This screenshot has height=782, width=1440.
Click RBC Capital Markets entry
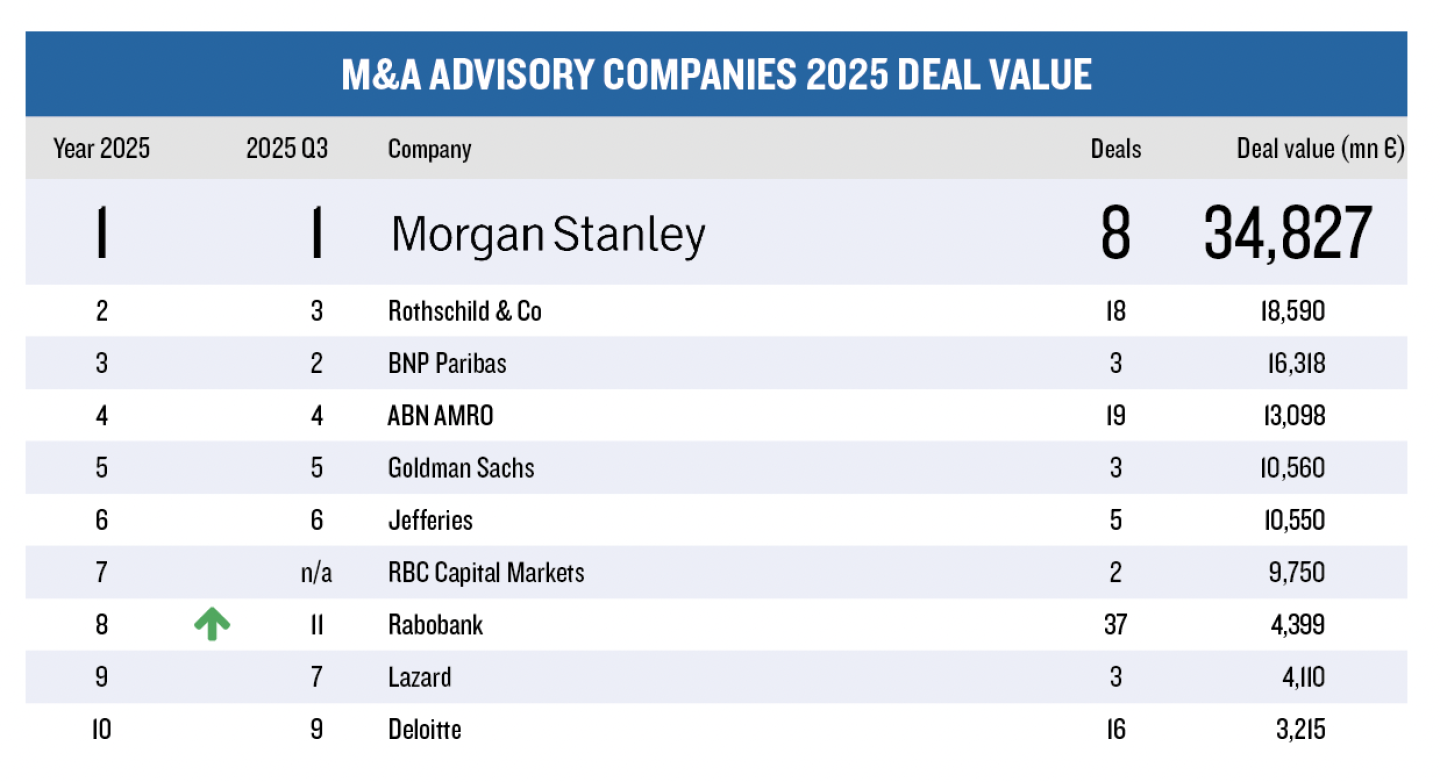point(486,572)
